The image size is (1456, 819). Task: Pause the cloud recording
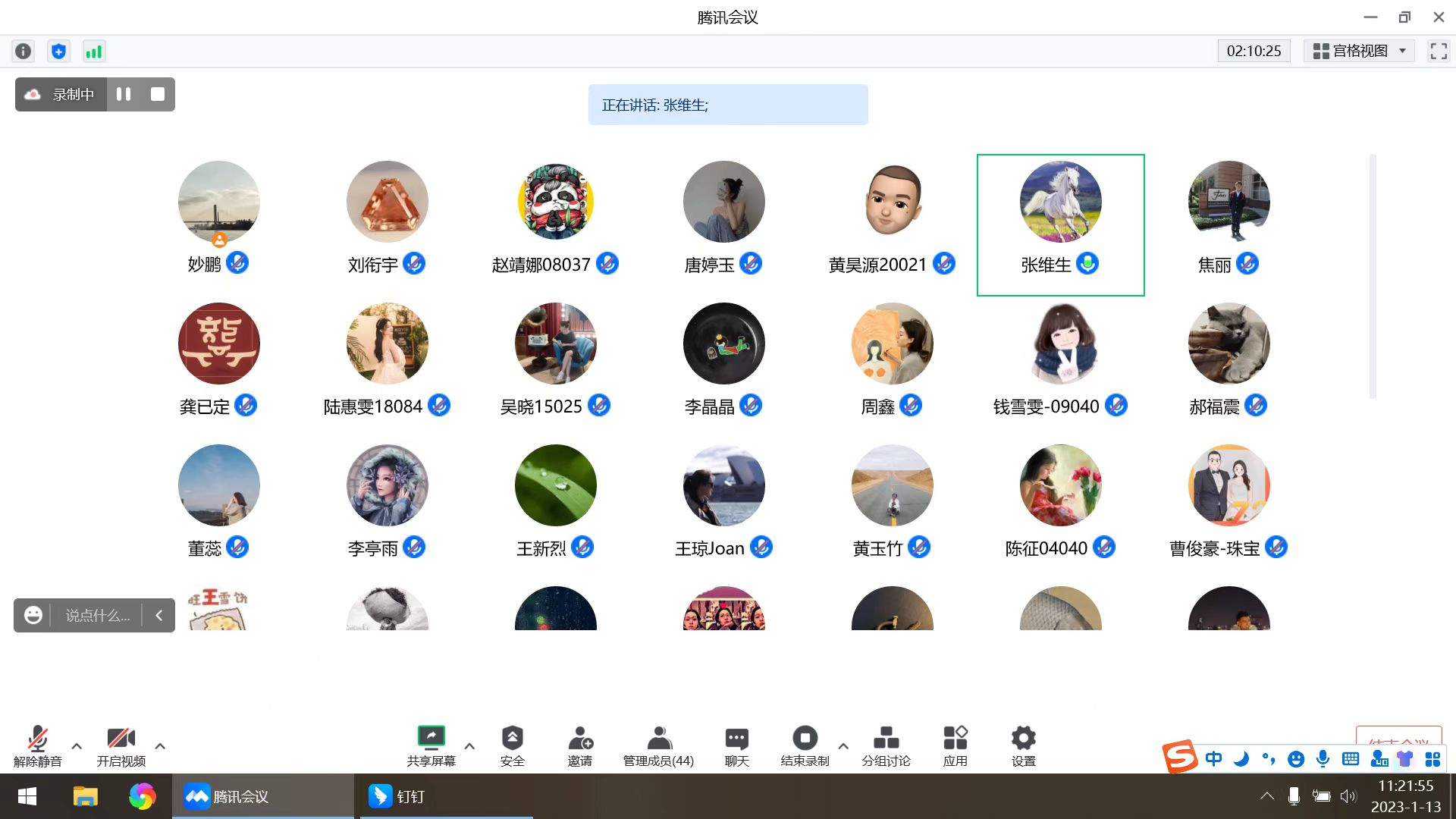click(x=124, y=94)
